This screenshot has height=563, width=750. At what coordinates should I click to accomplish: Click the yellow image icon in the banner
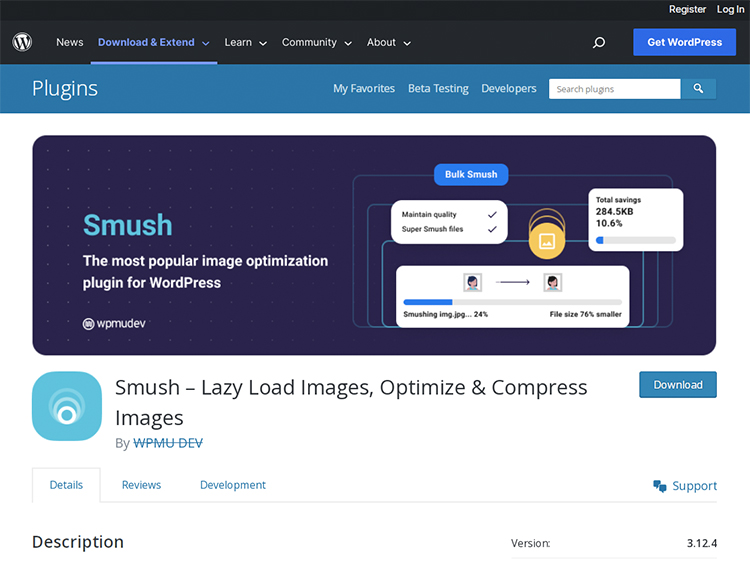(x=546, y=241)
